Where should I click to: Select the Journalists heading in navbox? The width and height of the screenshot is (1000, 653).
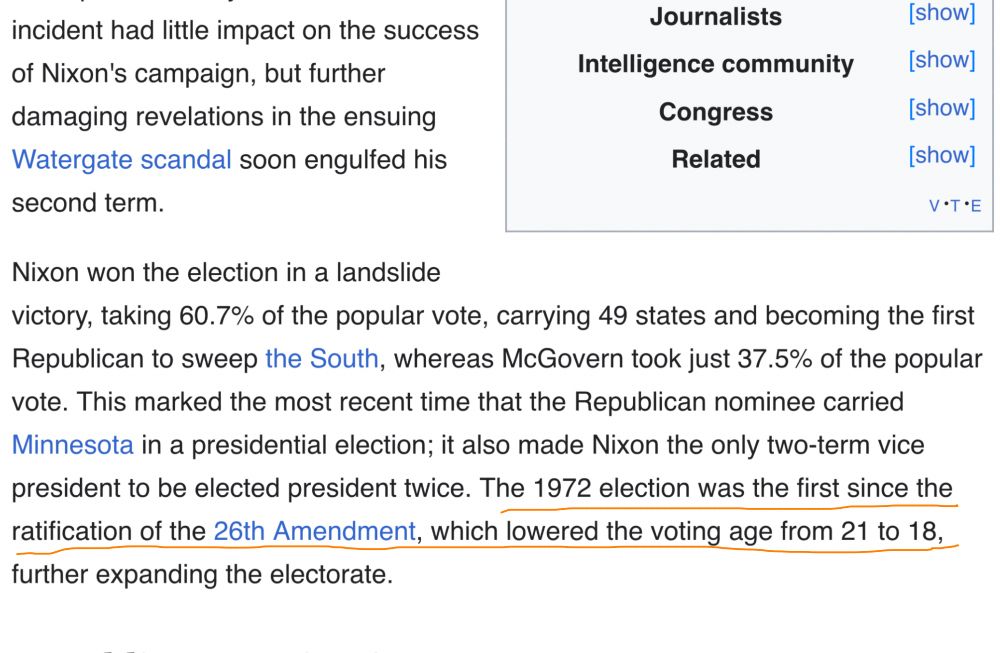click(716, 17)
